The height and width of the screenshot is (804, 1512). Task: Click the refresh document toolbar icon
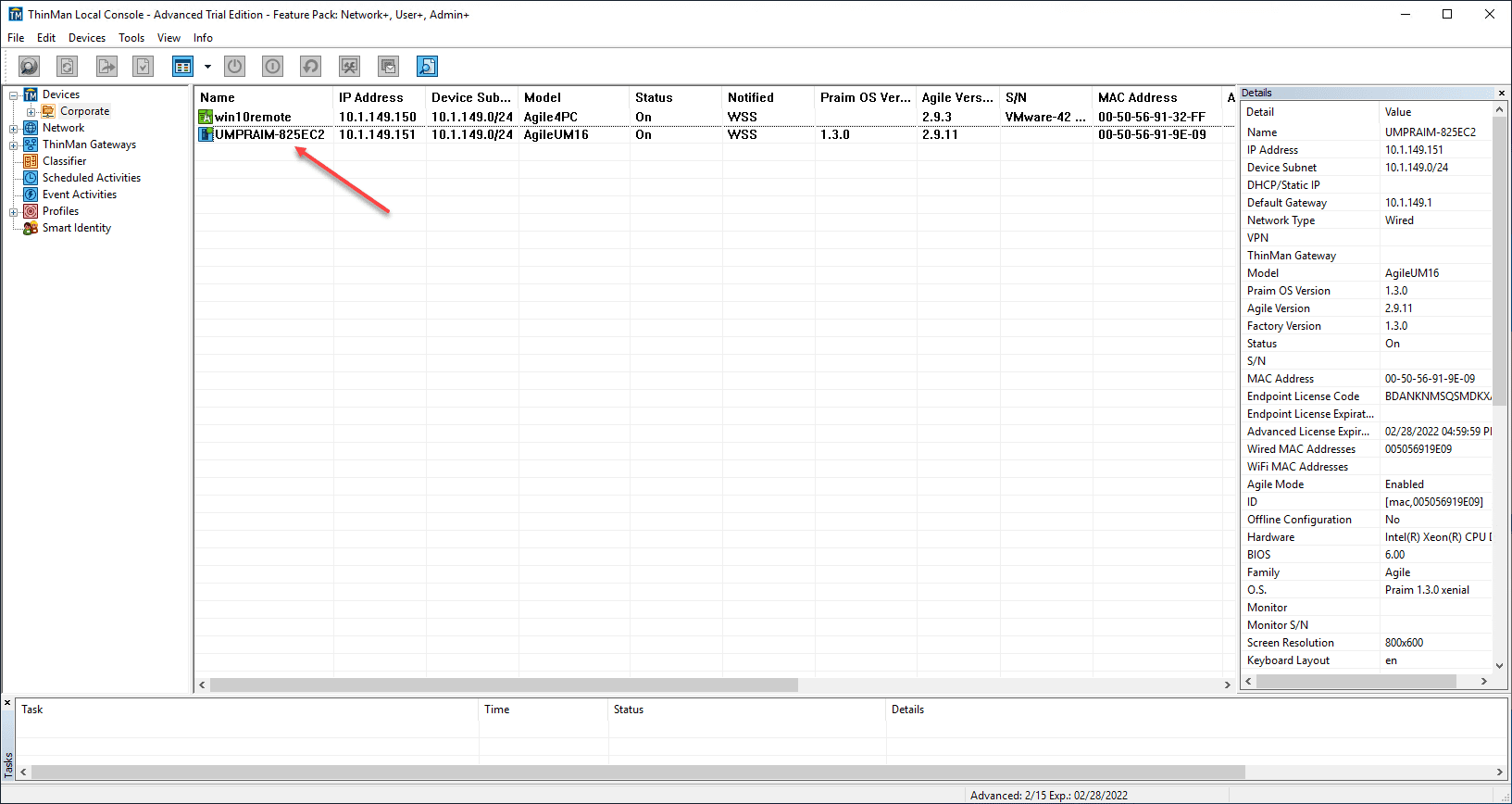[67, 67]
